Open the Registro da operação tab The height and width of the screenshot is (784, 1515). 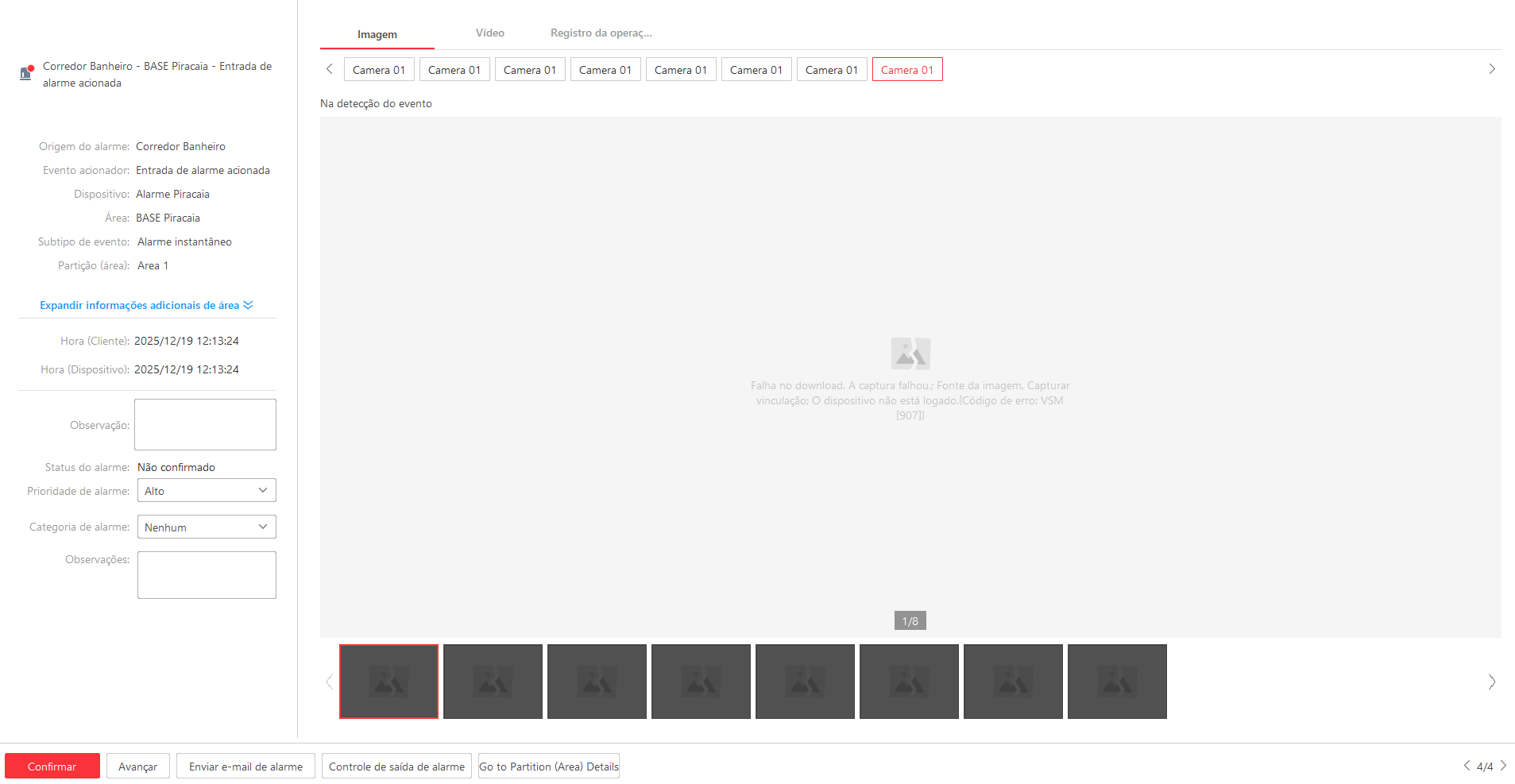coord(601,33)
